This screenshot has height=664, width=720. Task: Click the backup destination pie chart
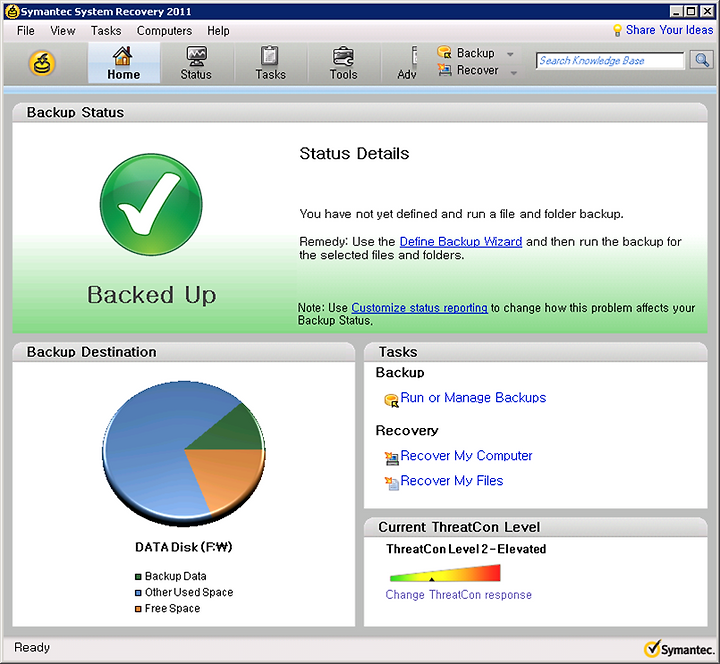[x=184, y=453]
